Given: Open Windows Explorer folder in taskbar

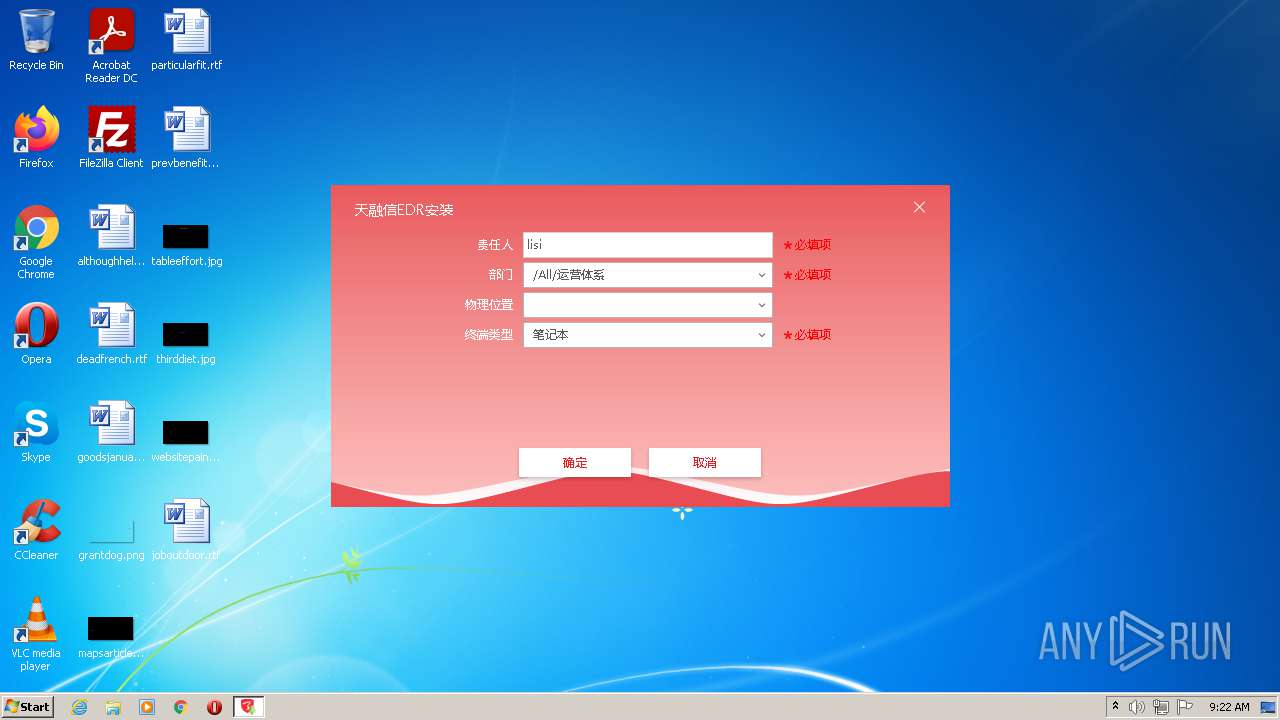Looking at the screenshot, I should pos(113,707).
